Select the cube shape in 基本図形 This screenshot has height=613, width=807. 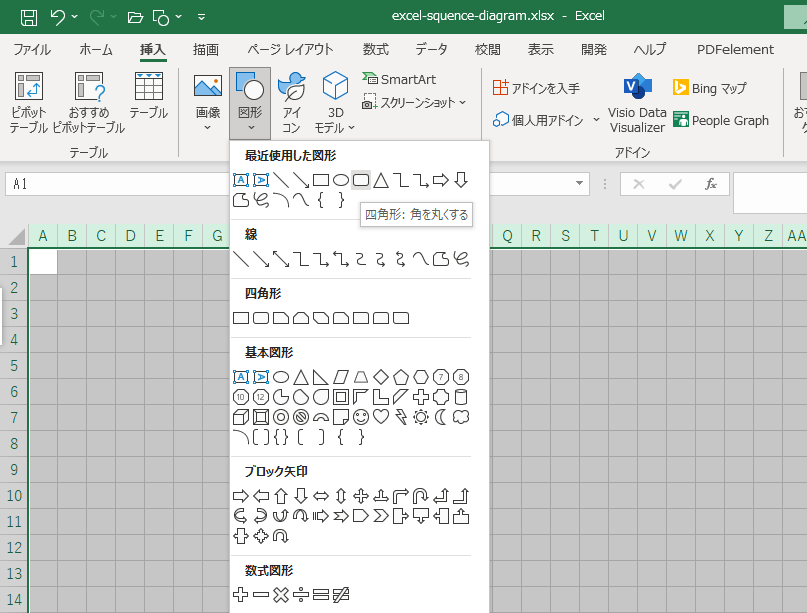241,416
